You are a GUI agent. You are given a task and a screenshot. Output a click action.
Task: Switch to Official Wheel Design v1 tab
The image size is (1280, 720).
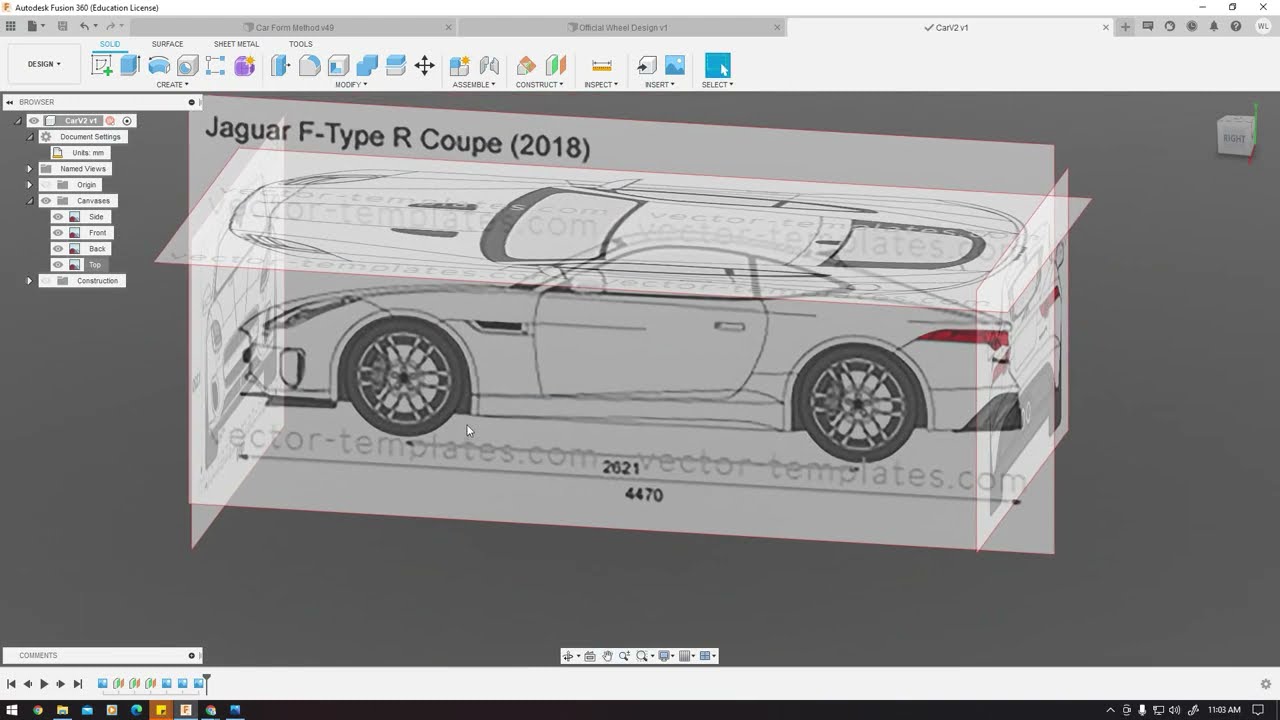point(622,28)
